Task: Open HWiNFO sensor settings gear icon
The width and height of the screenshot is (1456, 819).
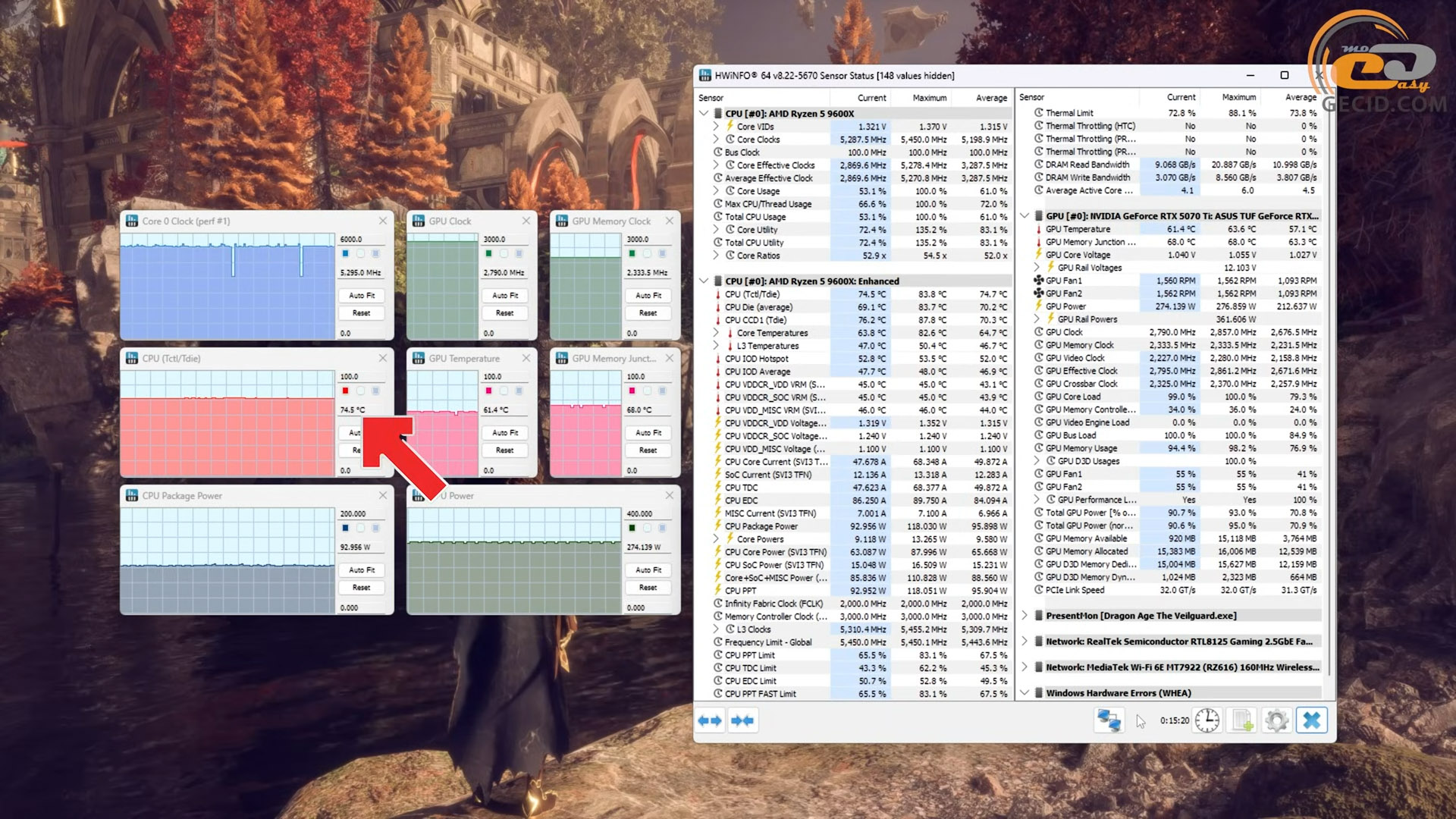Action: 1277,720
